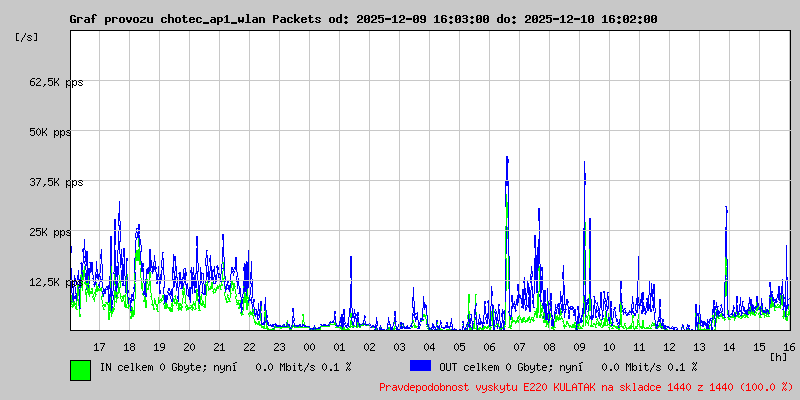Click the green IN legend swatch

pos(81,370)
